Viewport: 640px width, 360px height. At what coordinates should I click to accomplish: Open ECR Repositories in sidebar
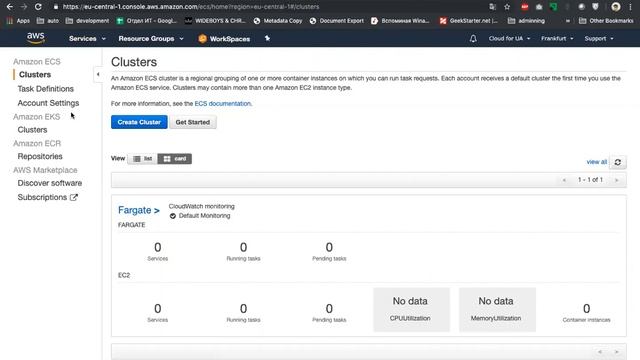click(x=40, y=156)
